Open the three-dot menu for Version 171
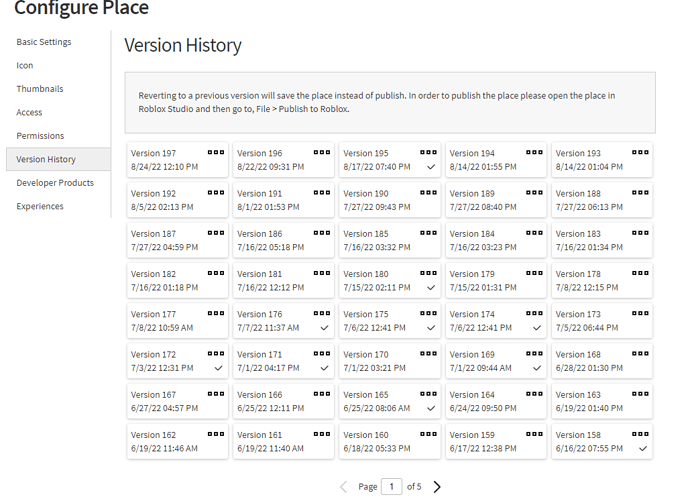This screenshot has height=498, width=690. (x=322, y=353)
